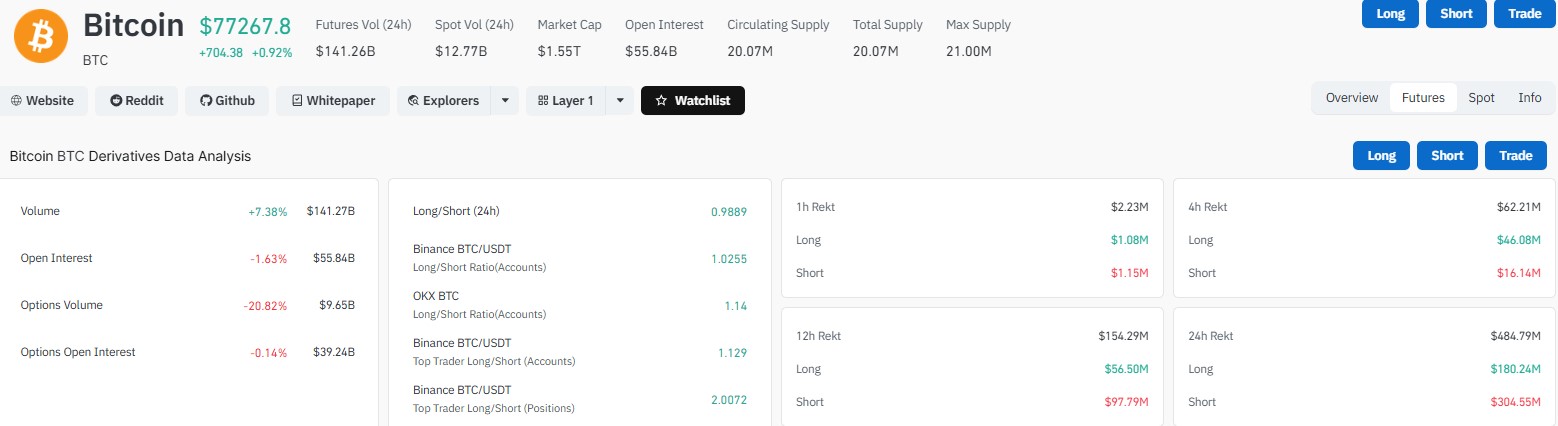
Task: Switch to the Futures tab
Action: (x=1423, y=98)
